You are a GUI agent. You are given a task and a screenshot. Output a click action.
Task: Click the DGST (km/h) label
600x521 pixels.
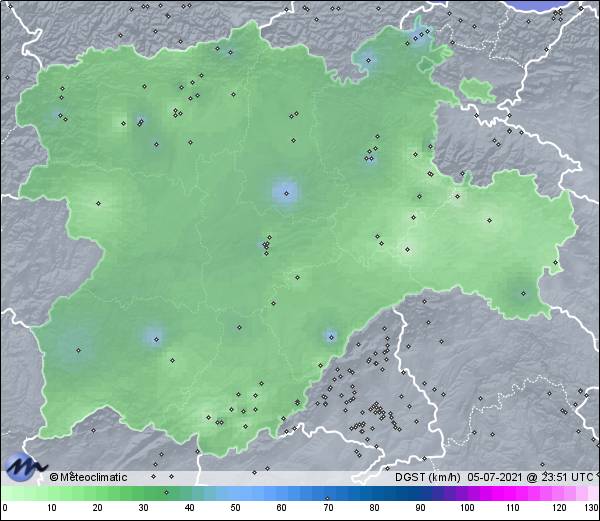[x=428, y=477]
